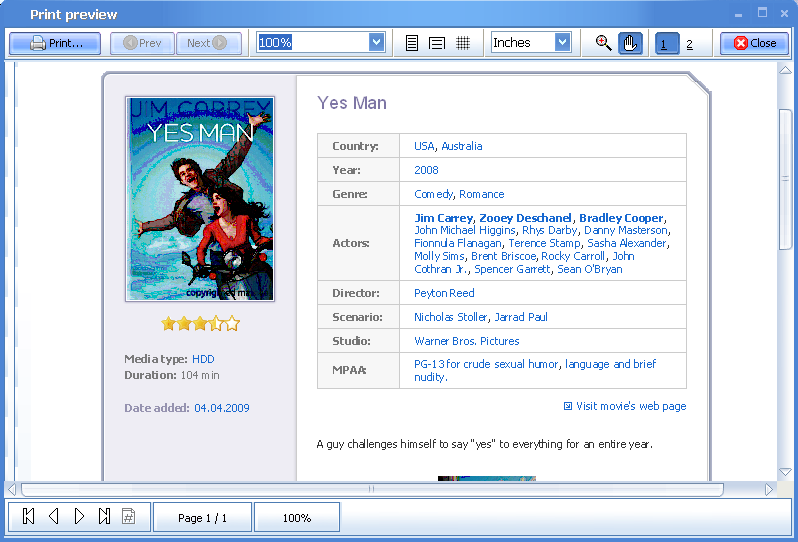Click the year 2008 link
This screenshot has width=798, height=542.
point(426,170)
